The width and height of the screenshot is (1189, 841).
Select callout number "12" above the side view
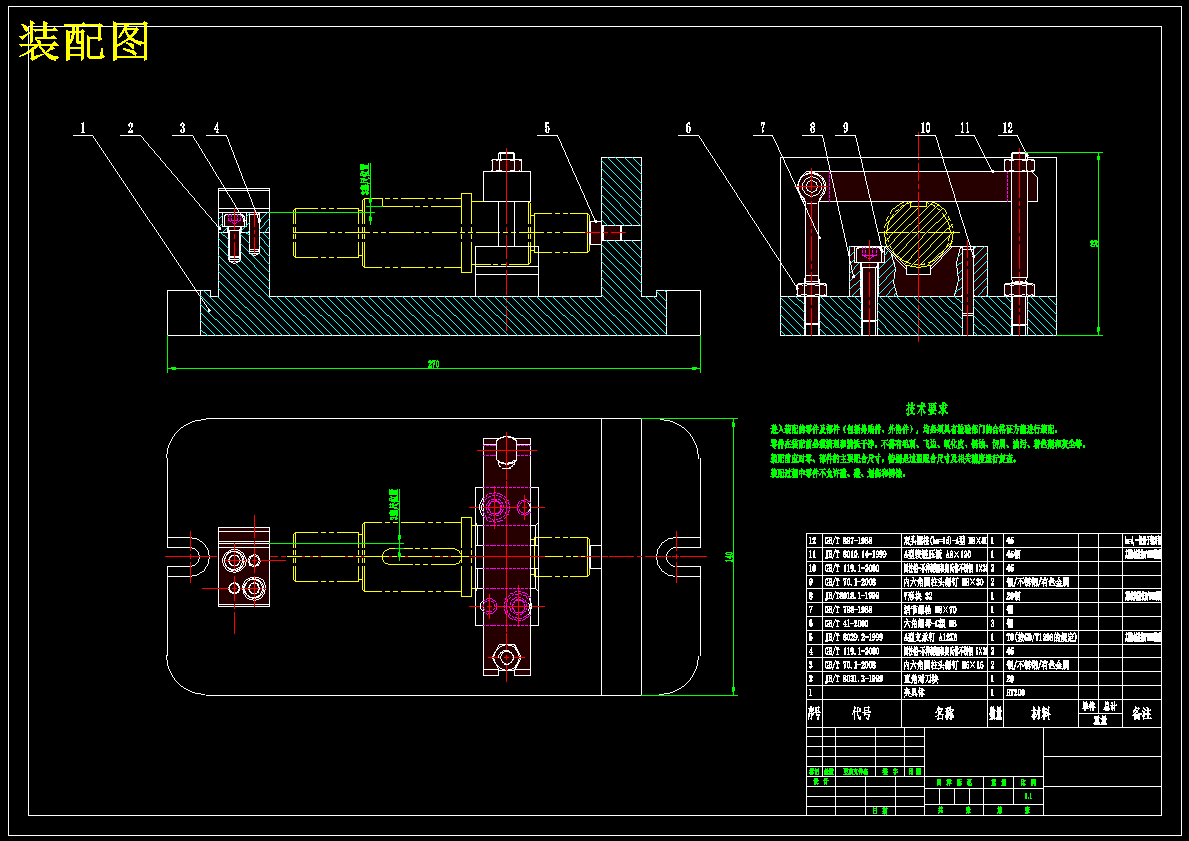click(1007, 128)
